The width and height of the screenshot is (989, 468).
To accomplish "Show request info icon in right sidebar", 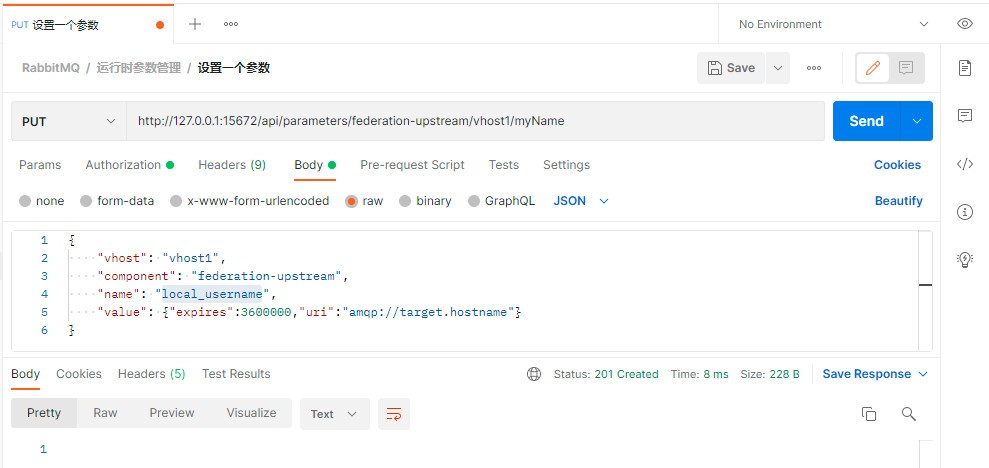I will point(964,212).
